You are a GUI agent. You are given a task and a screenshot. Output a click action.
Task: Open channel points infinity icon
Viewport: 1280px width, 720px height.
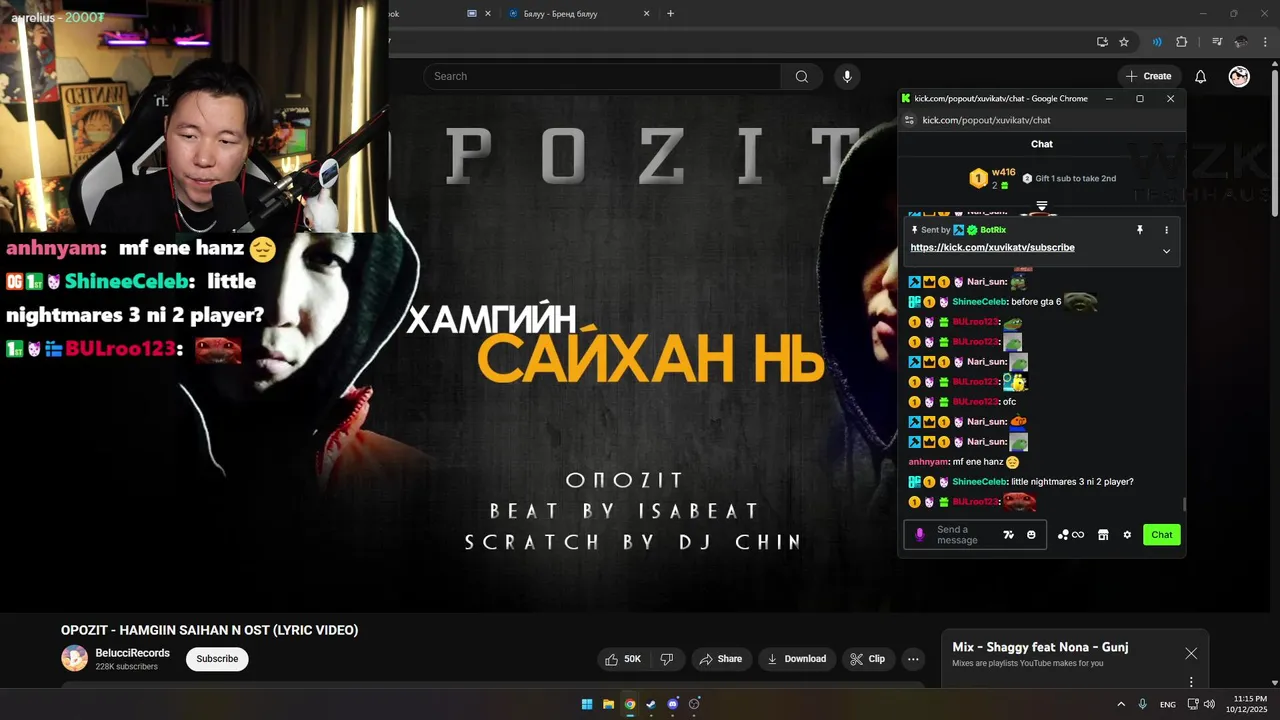coord(1071,535)
